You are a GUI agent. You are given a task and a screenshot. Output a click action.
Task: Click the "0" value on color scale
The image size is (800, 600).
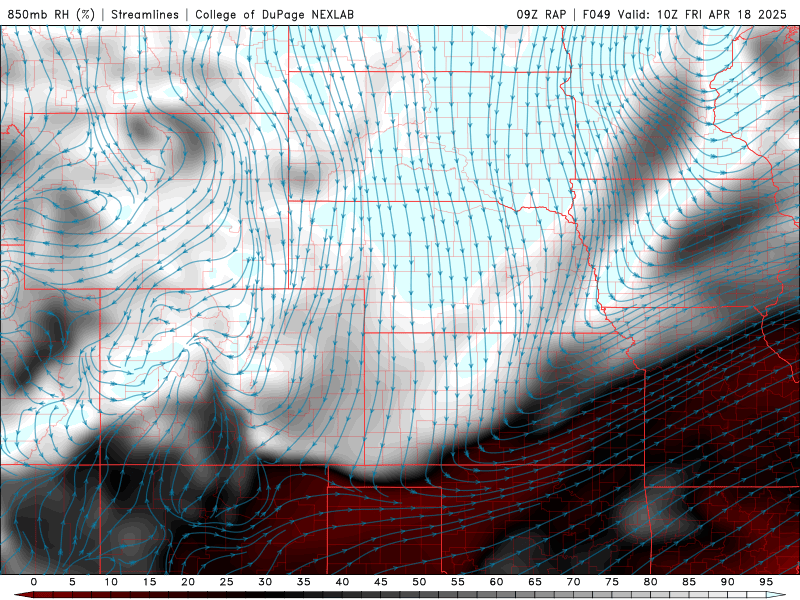pyautogui.click(x=34, y=582)
